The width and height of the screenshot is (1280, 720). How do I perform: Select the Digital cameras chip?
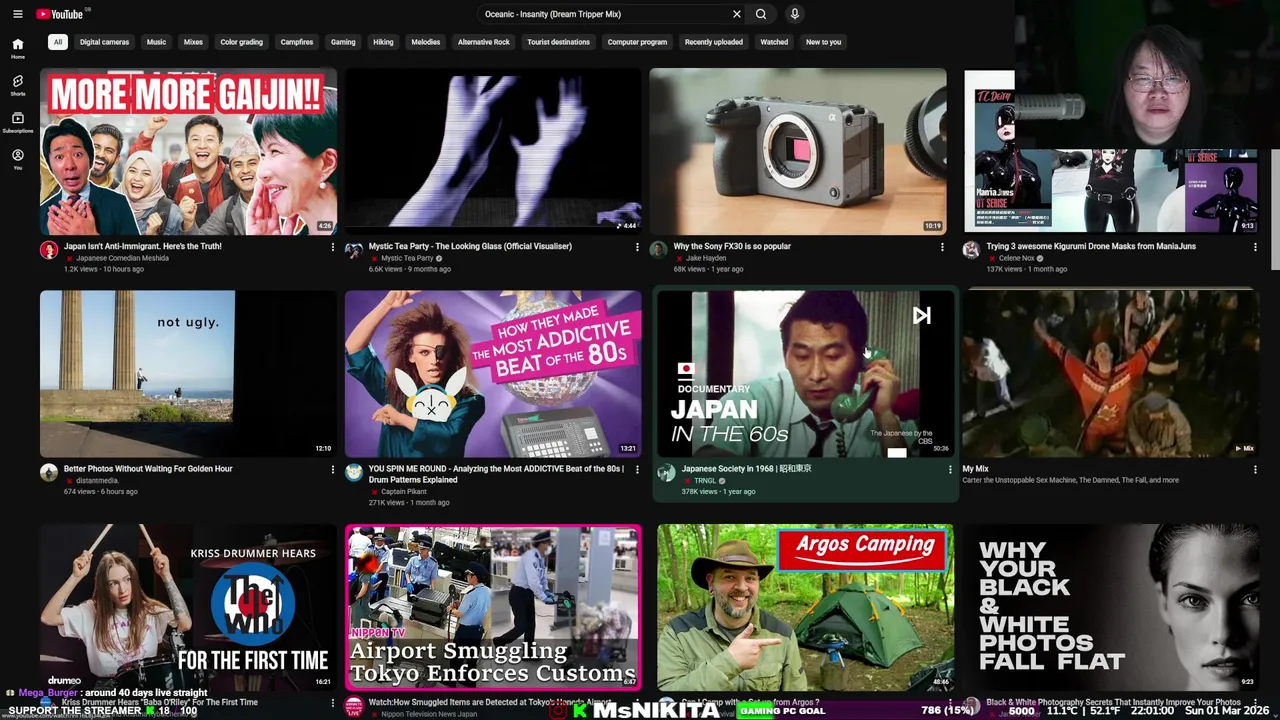(x=104, y=42)
